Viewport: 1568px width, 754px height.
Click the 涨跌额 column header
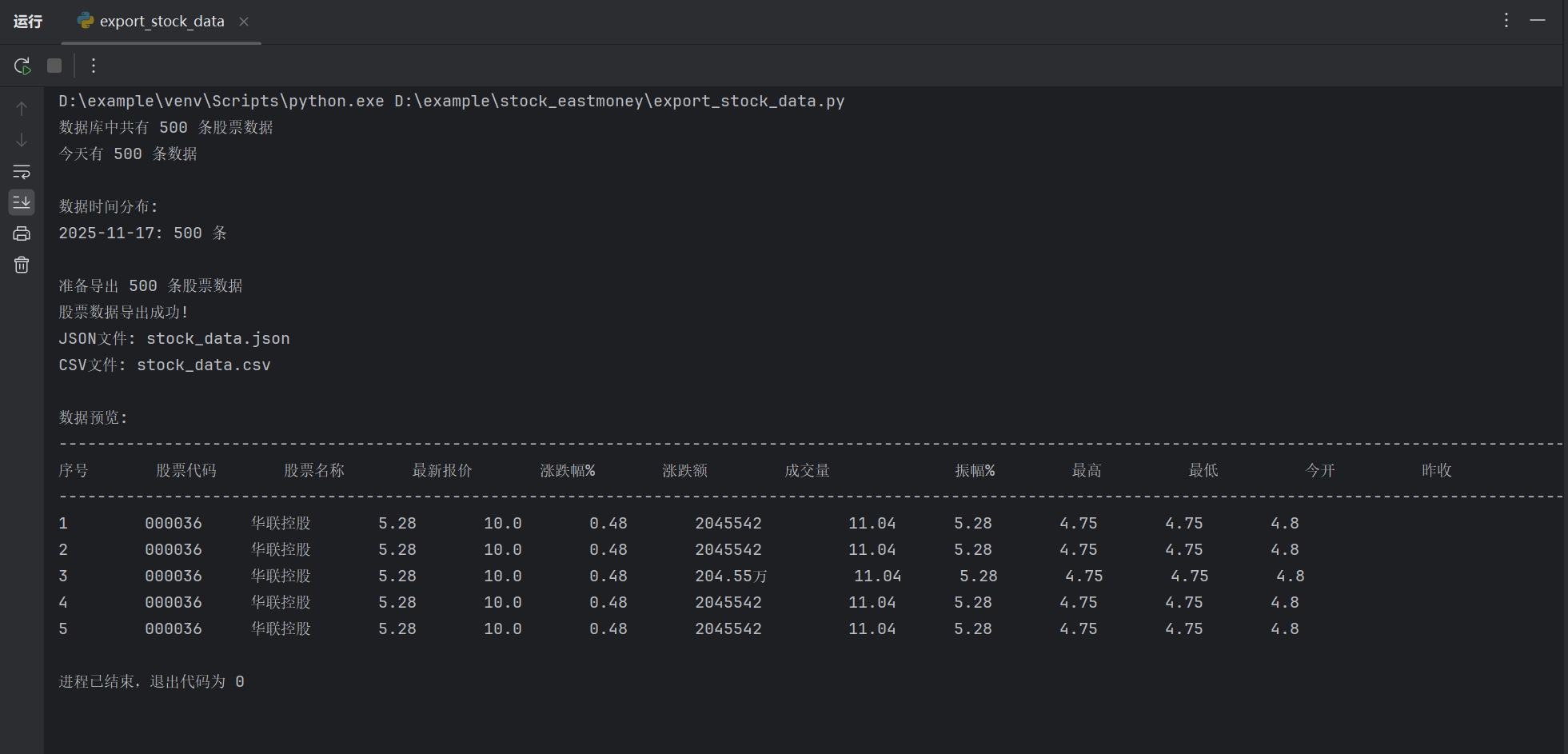tap(685, 470)
